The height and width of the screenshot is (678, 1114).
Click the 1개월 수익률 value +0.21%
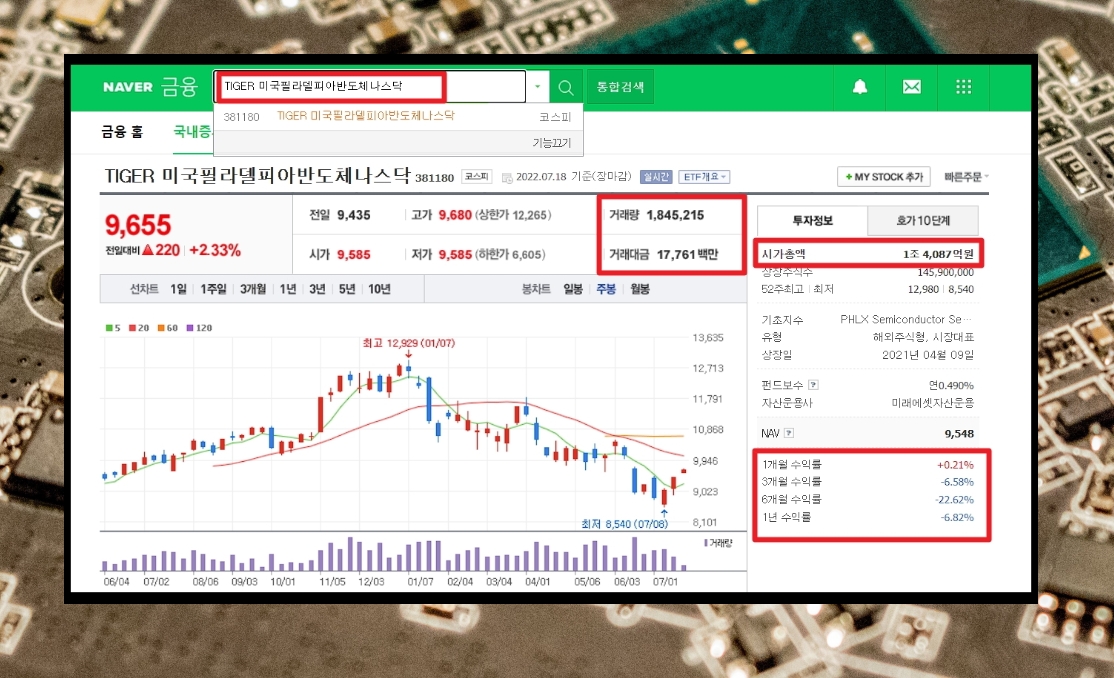(956, 465)
